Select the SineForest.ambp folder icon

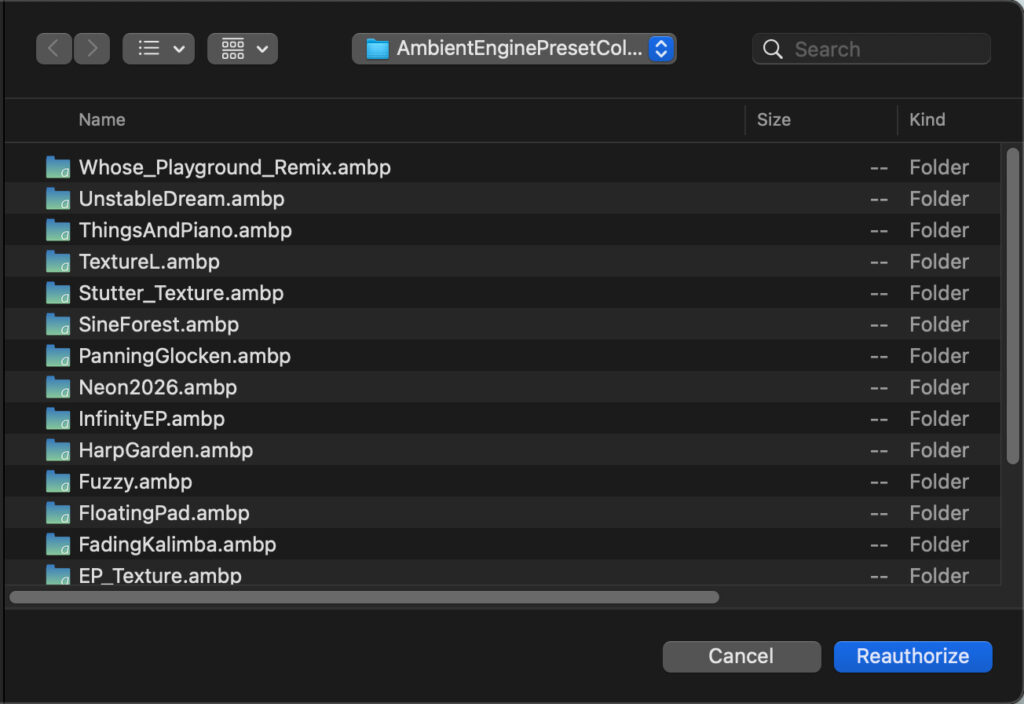pos(58,325)
